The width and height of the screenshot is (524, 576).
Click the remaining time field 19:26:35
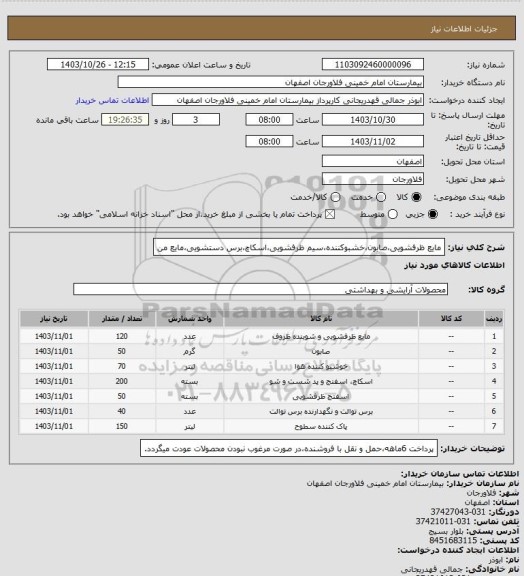125,120
